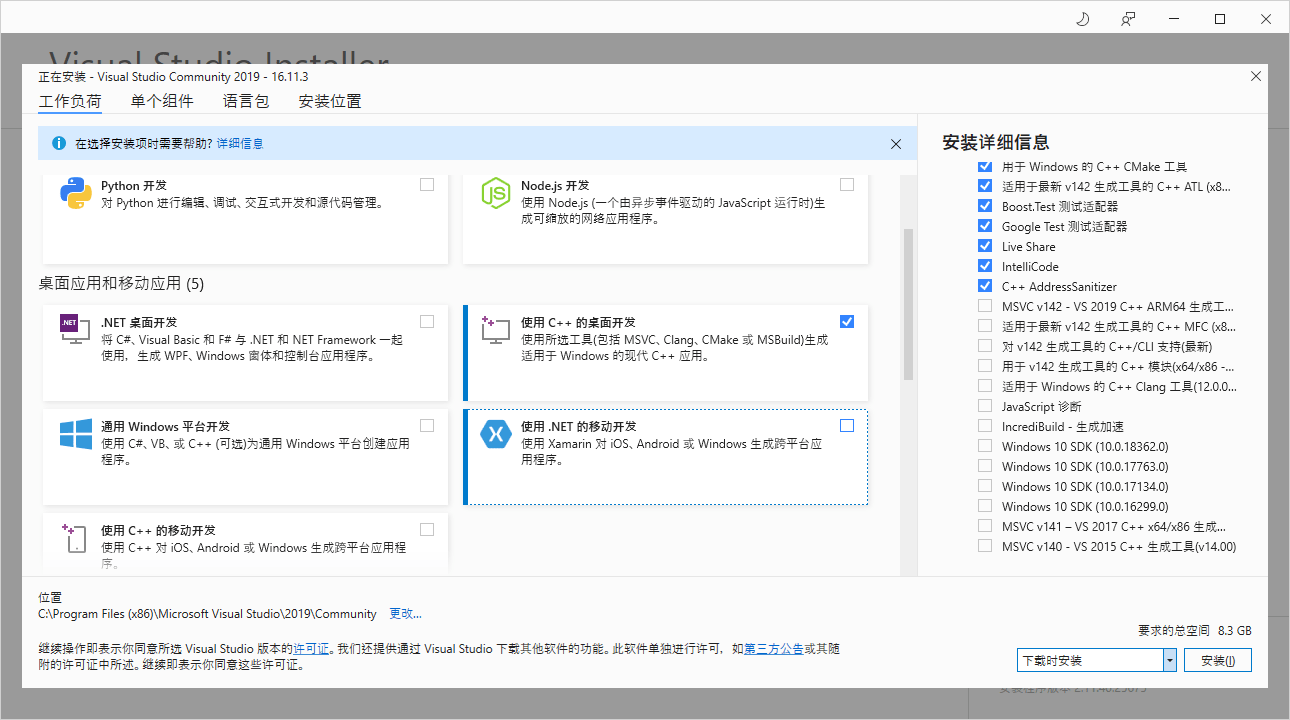
Task: Check the v142 C++ 模块 (x64/x86) component
Action: pyautogui.click(x=985, y=366)
